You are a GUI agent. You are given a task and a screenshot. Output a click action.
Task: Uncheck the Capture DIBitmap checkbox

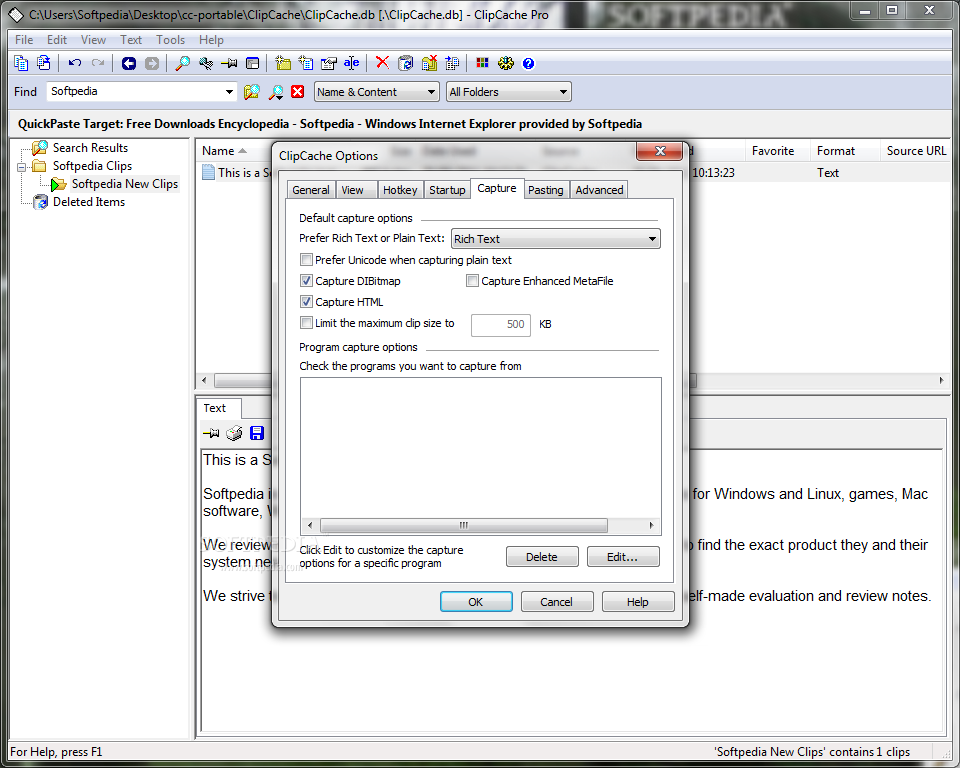pos(306,281)
